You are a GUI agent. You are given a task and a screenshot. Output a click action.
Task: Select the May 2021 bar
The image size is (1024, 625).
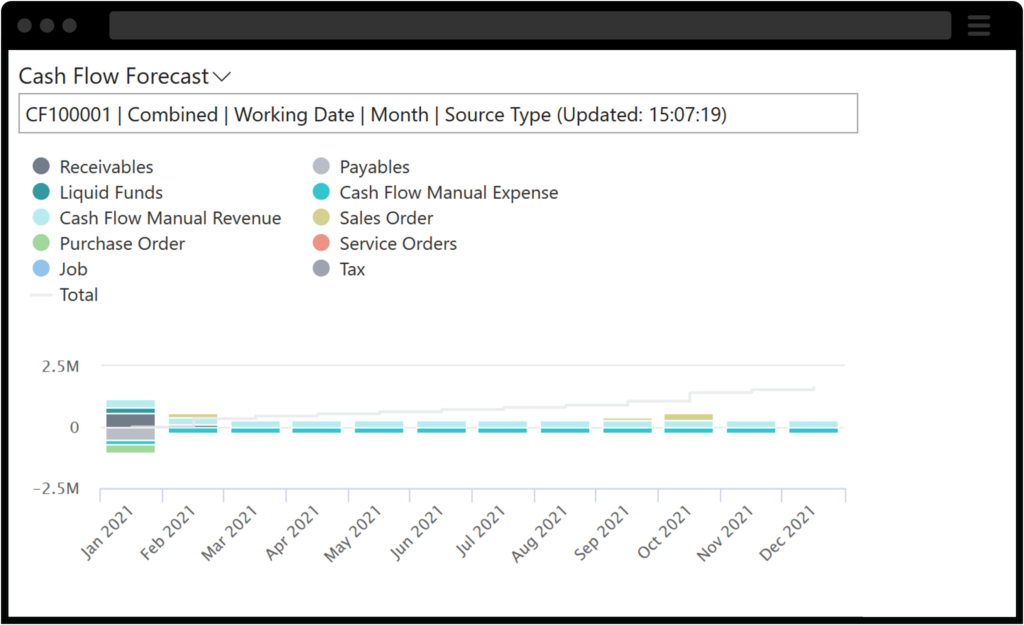379,427
